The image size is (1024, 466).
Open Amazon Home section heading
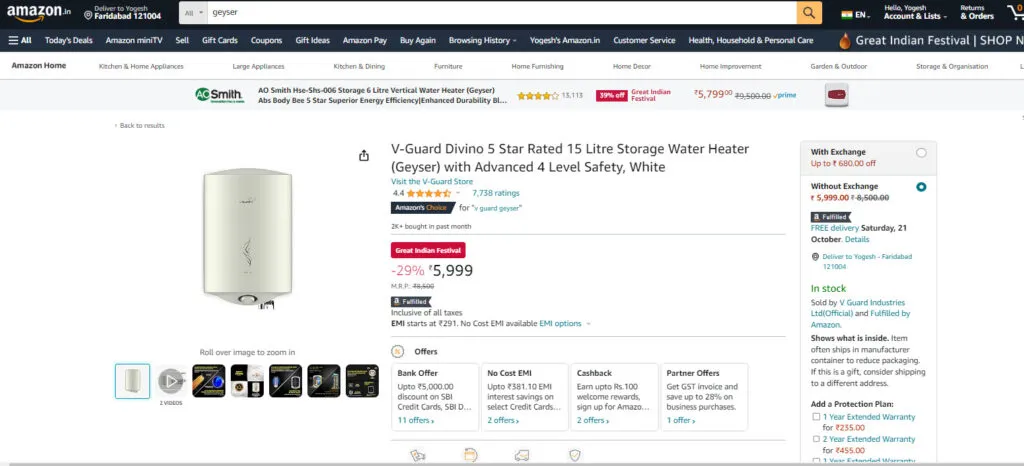39,66
